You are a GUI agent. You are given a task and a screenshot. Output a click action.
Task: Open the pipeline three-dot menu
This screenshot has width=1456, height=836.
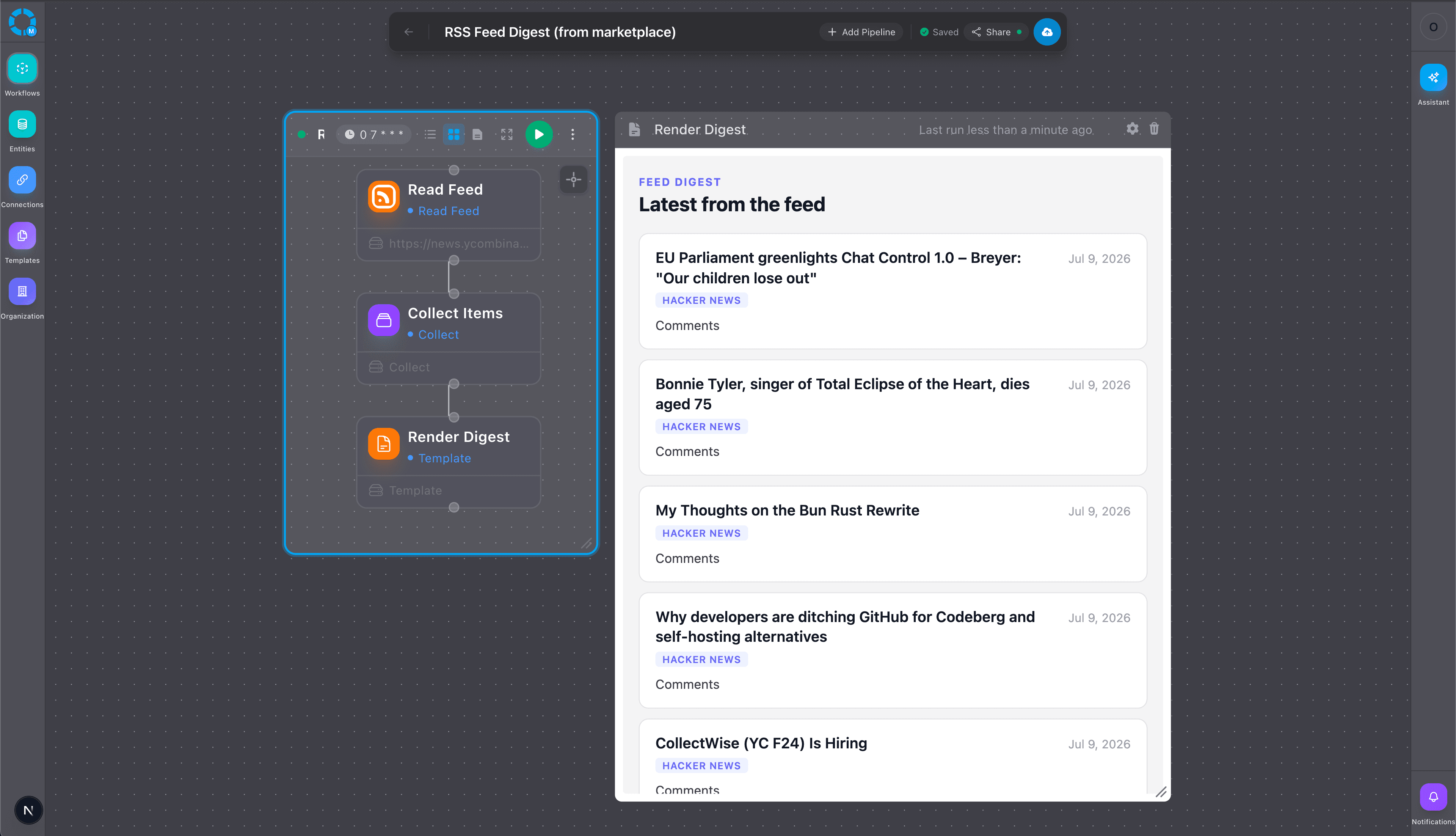click(572, 134)
